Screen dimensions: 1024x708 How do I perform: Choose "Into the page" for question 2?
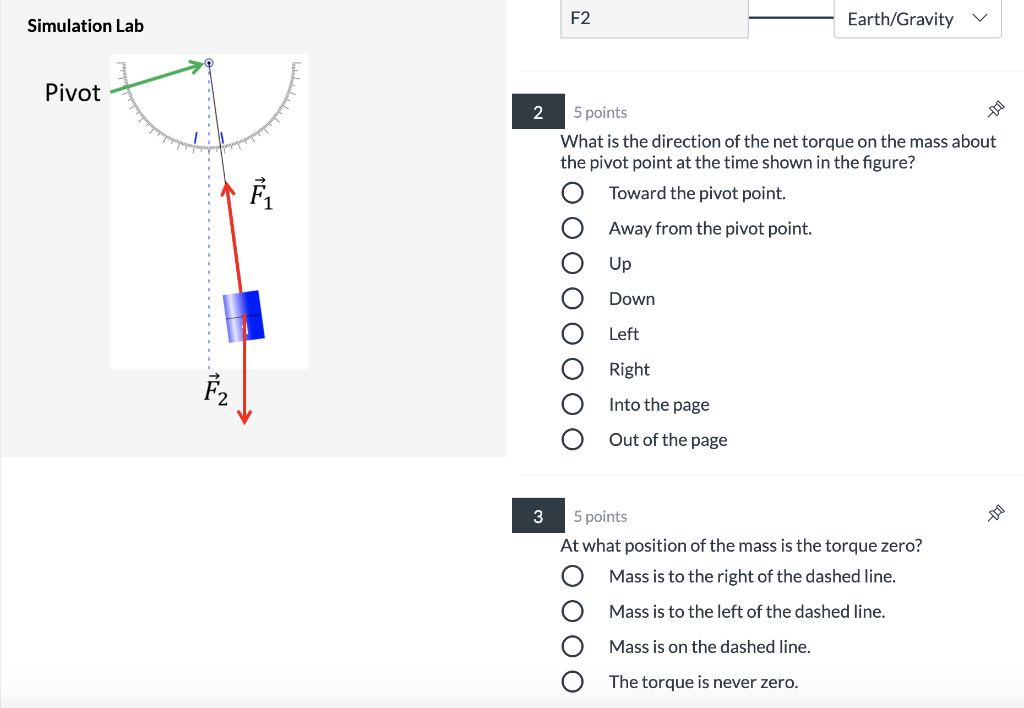572,403
